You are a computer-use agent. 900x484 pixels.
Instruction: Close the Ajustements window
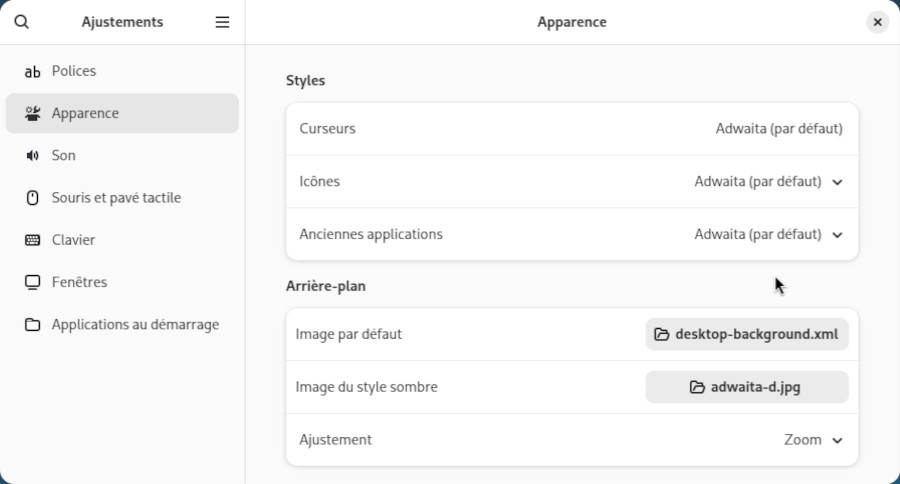[x=877, y=22]
